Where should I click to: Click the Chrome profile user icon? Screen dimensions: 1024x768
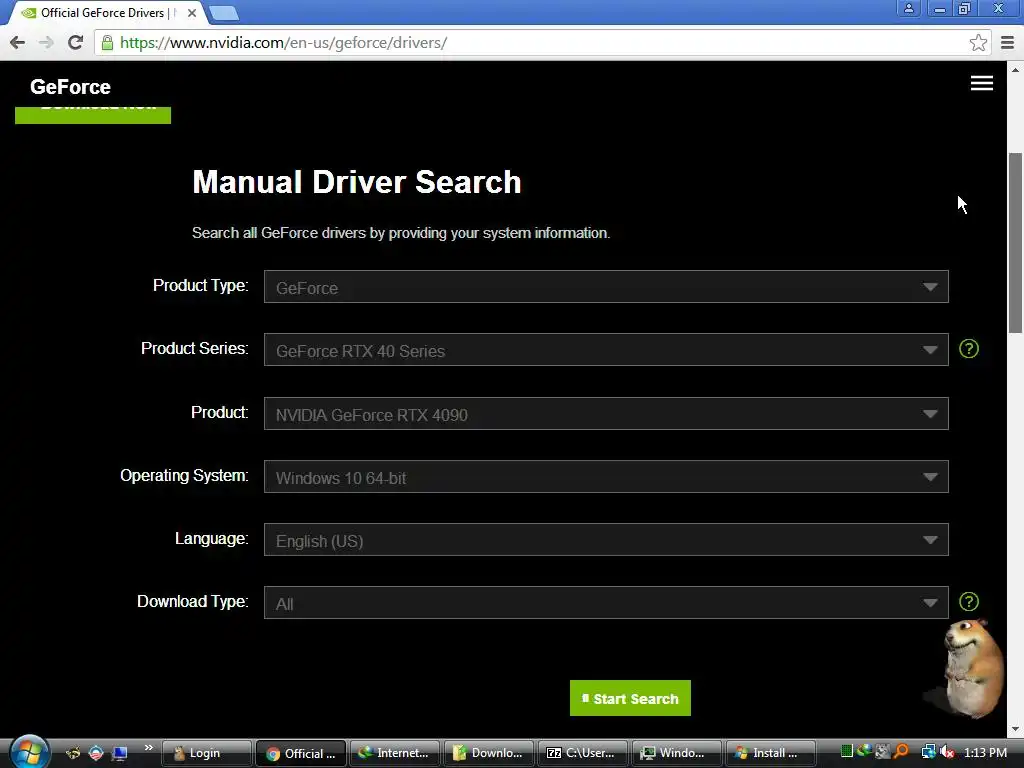pyautogui.click(x=908, y=8)
